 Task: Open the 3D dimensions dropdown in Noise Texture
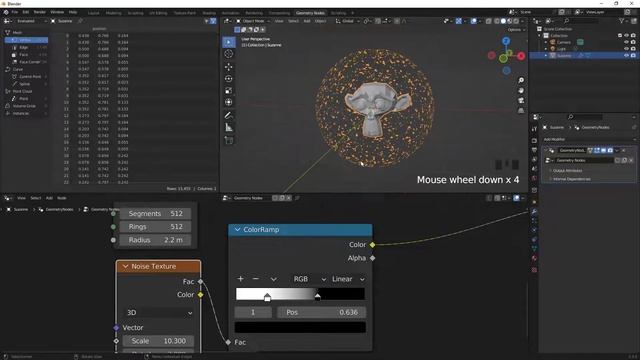point(158,313)
